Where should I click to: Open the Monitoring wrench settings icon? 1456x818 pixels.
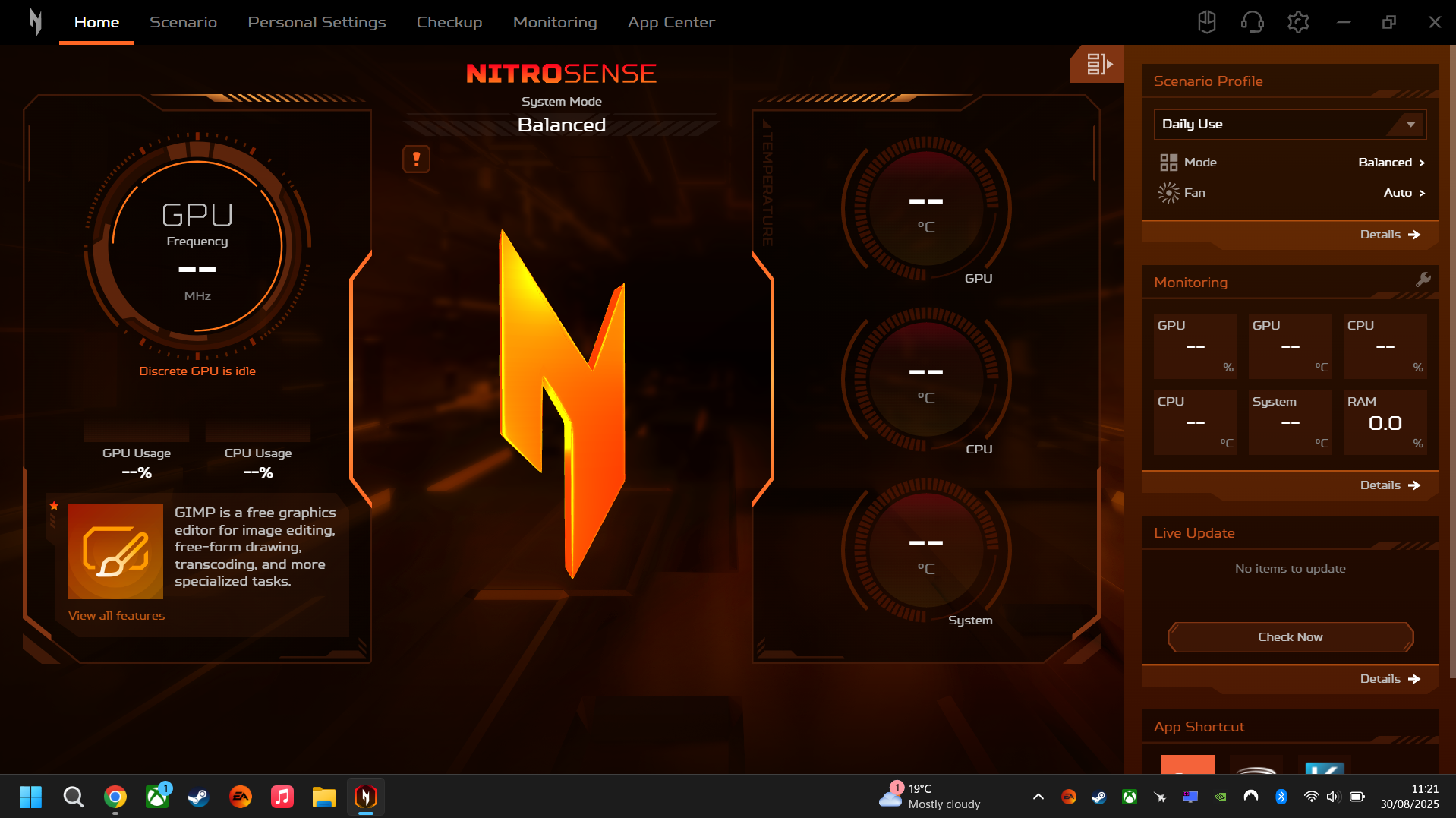pyautogui.click(x=1423, y=280)
